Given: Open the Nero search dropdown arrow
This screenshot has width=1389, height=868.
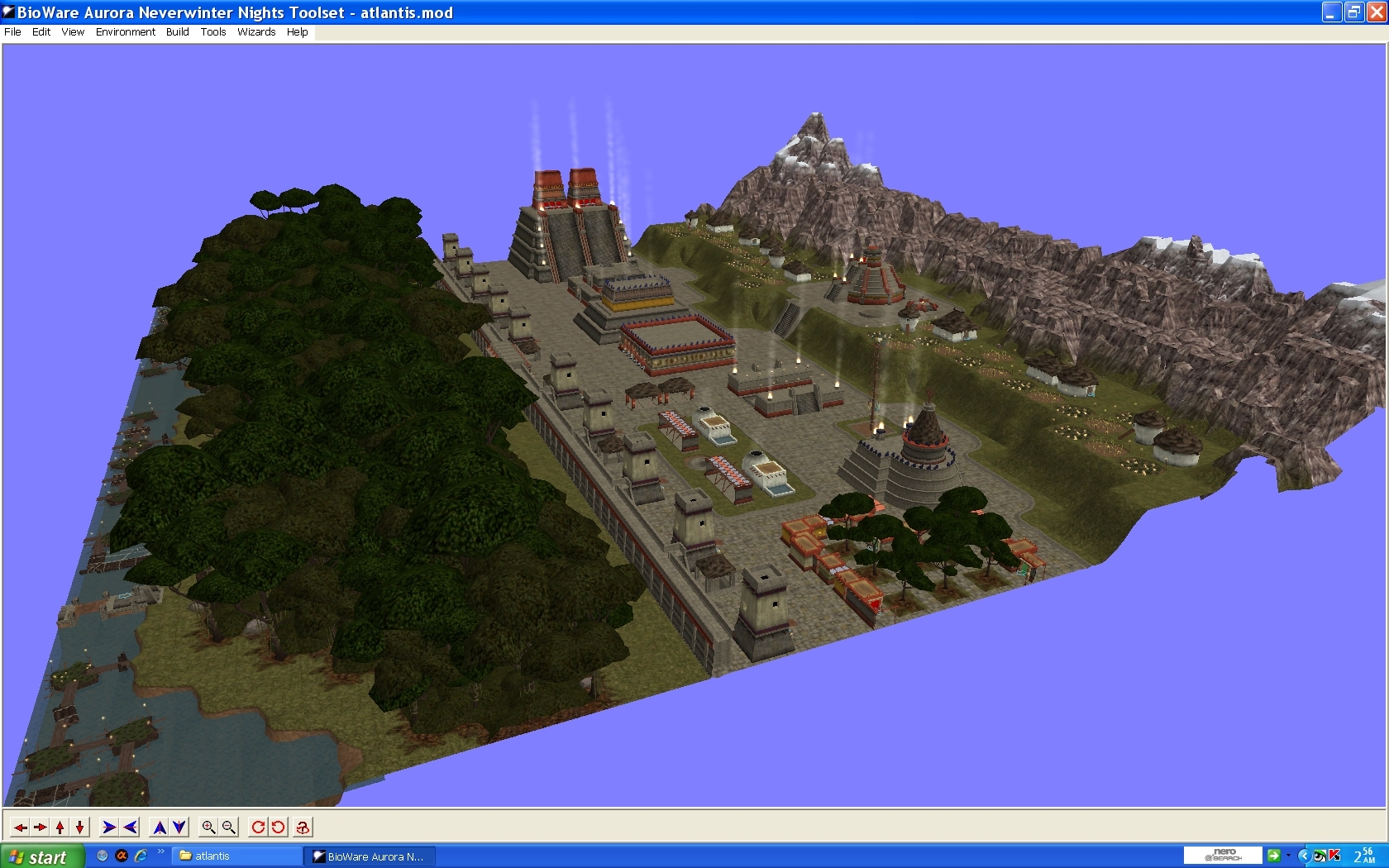Looking at the screenshot, I should 1288,856.
